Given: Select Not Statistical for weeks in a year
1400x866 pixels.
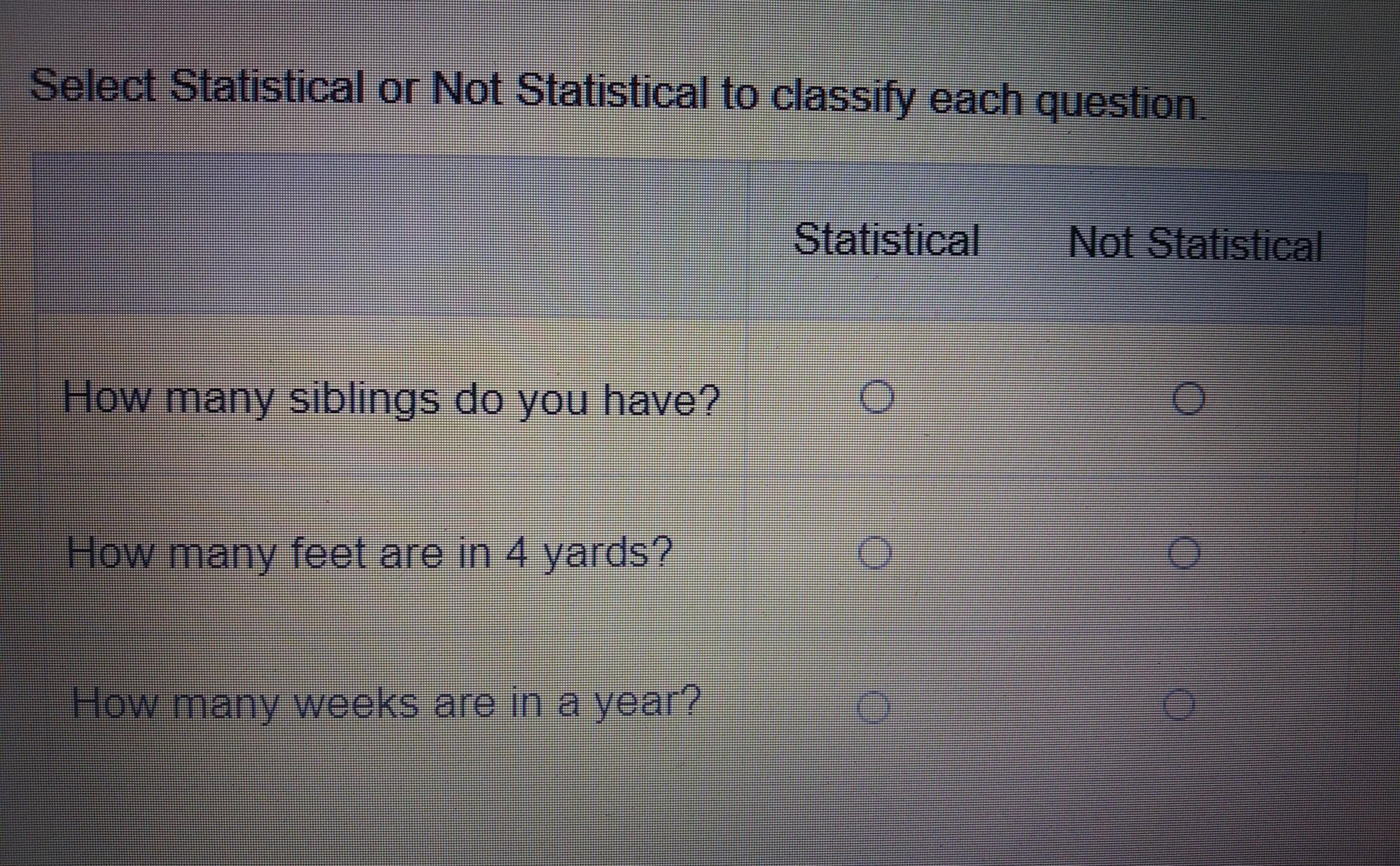Looking at the screenshot, I should click(1179, 705).
